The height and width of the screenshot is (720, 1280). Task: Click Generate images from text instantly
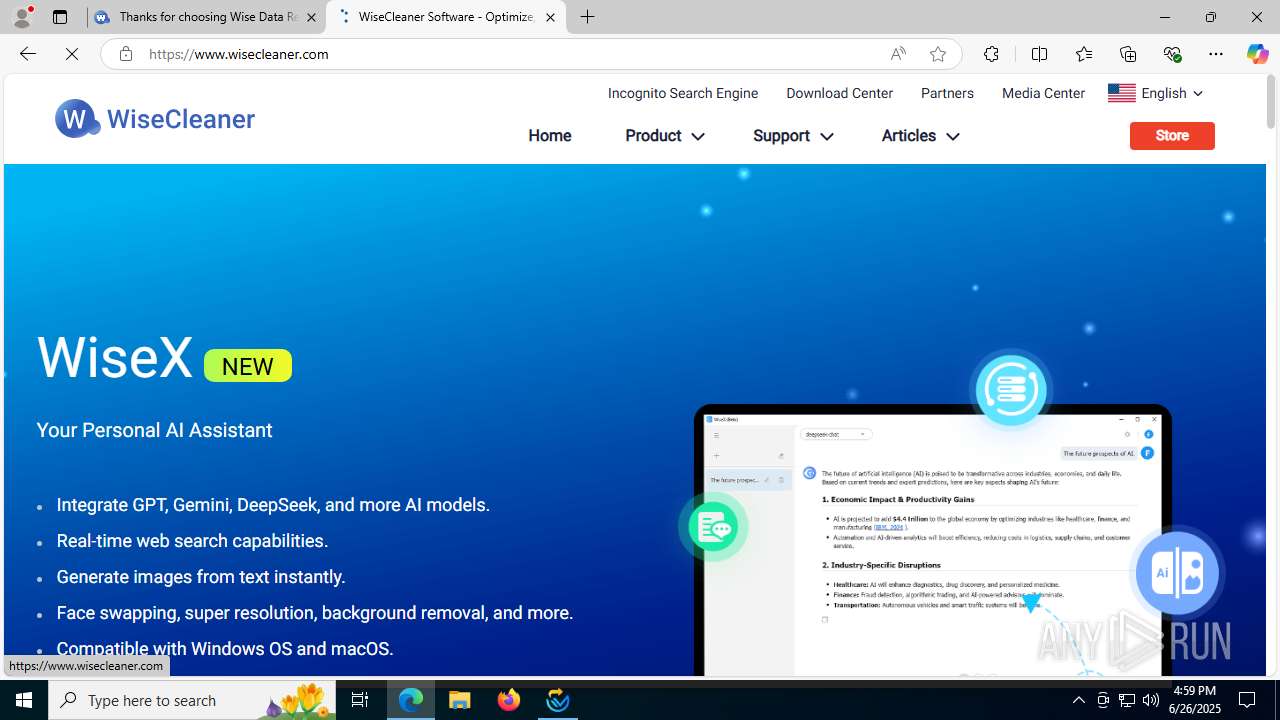coord(201,577)
